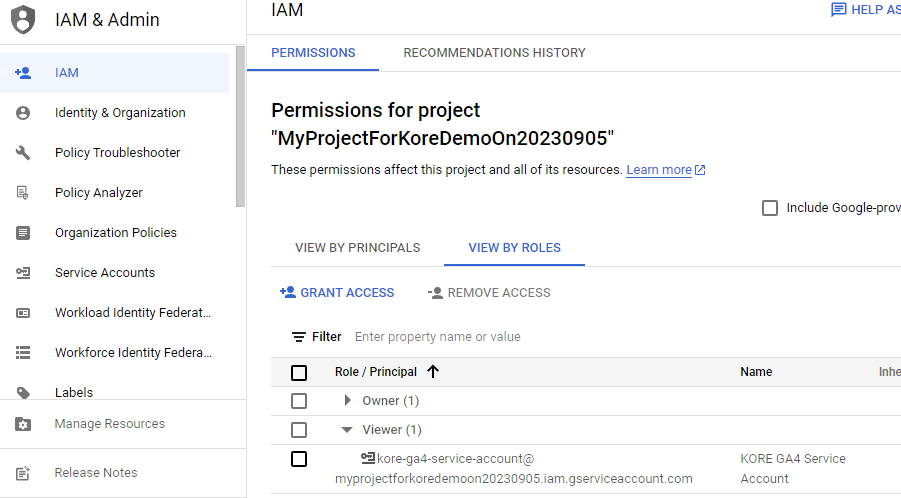Screen dimensions: 901x498
Task: Collapse the Viewer (1) role group
Action: pos(347,430)
